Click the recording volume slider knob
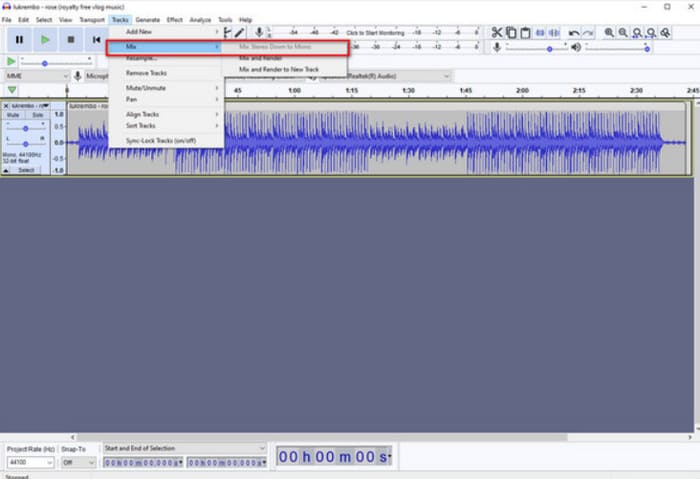The image size is (700, 479). pyautogui.click(x=550, y=49)
